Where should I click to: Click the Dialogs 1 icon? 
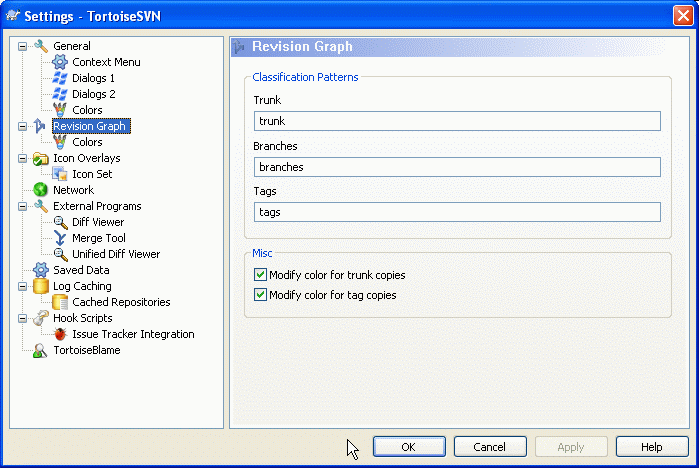point(60,78)
